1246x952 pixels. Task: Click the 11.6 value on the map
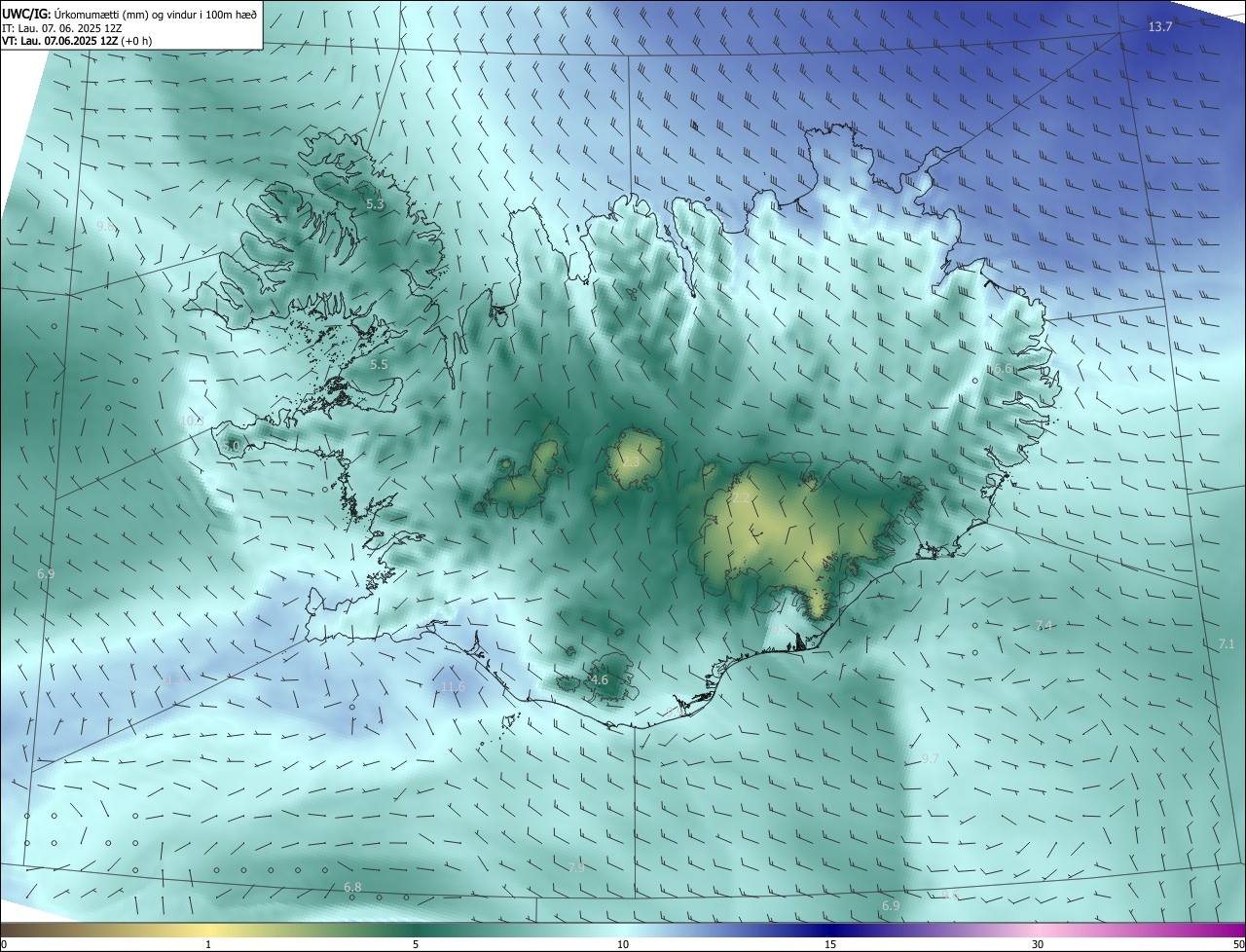click(x=454, y=686)
